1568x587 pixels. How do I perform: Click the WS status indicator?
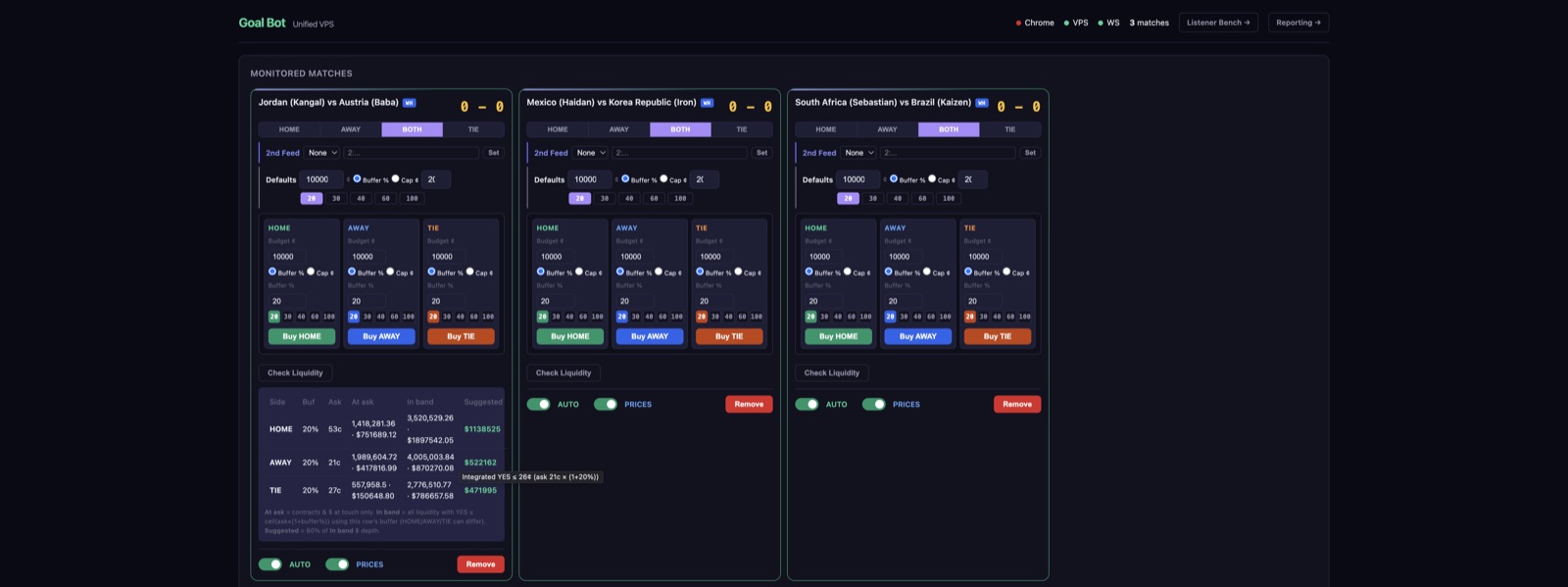(1108, 23)
